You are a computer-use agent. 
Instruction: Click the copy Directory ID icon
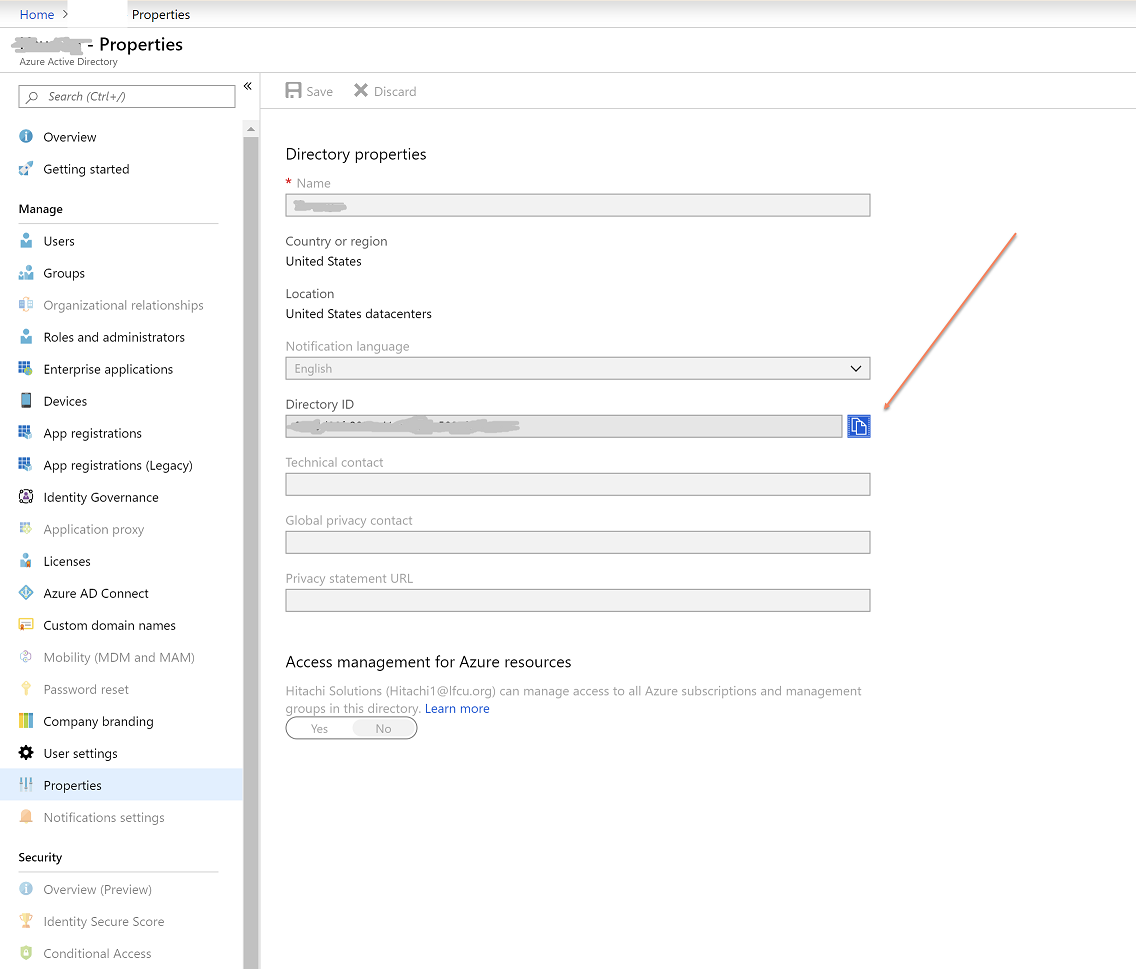[858, 425]
